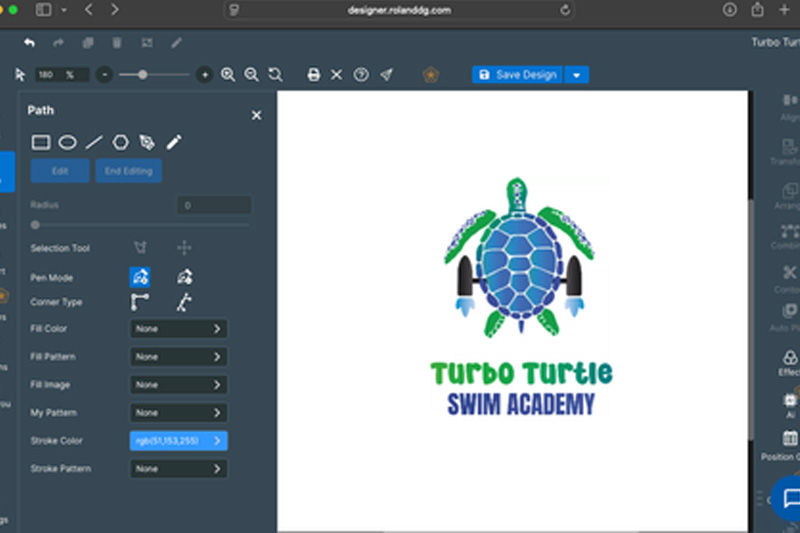Click the minus zoom button
This screenshot has height=533, width=800.
pyautogui.click(x=105, y=75)
